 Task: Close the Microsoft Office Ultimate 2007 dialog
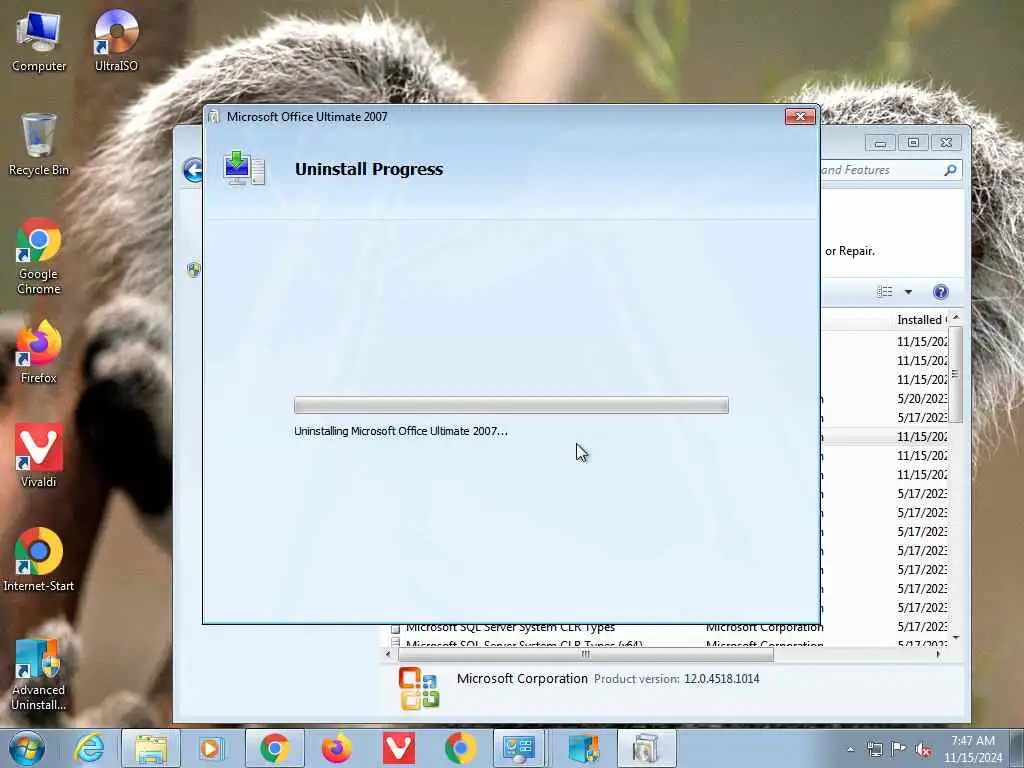pyautogui.click(x=800, y=116)
